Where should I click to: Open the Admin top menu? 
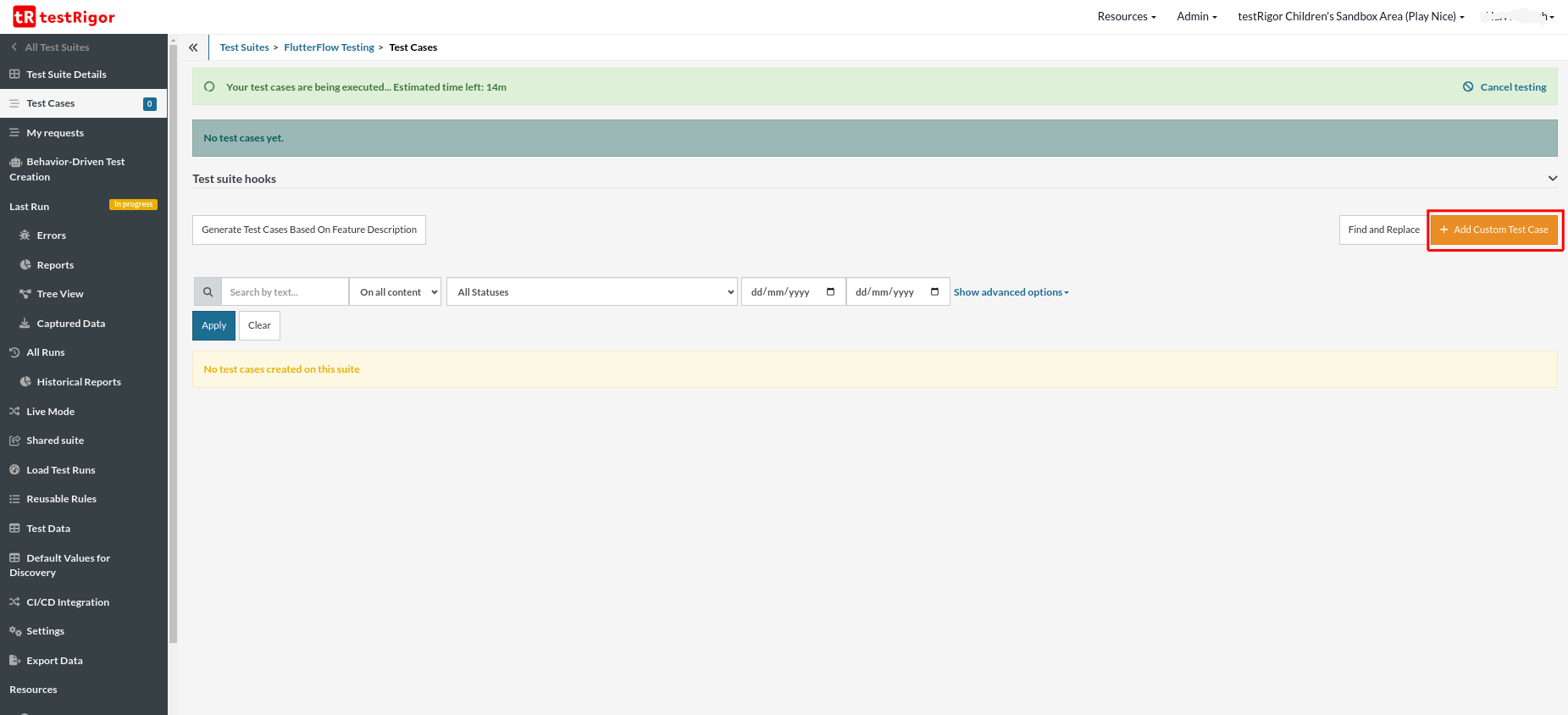pyautogui.click(x=1196, y=17)
